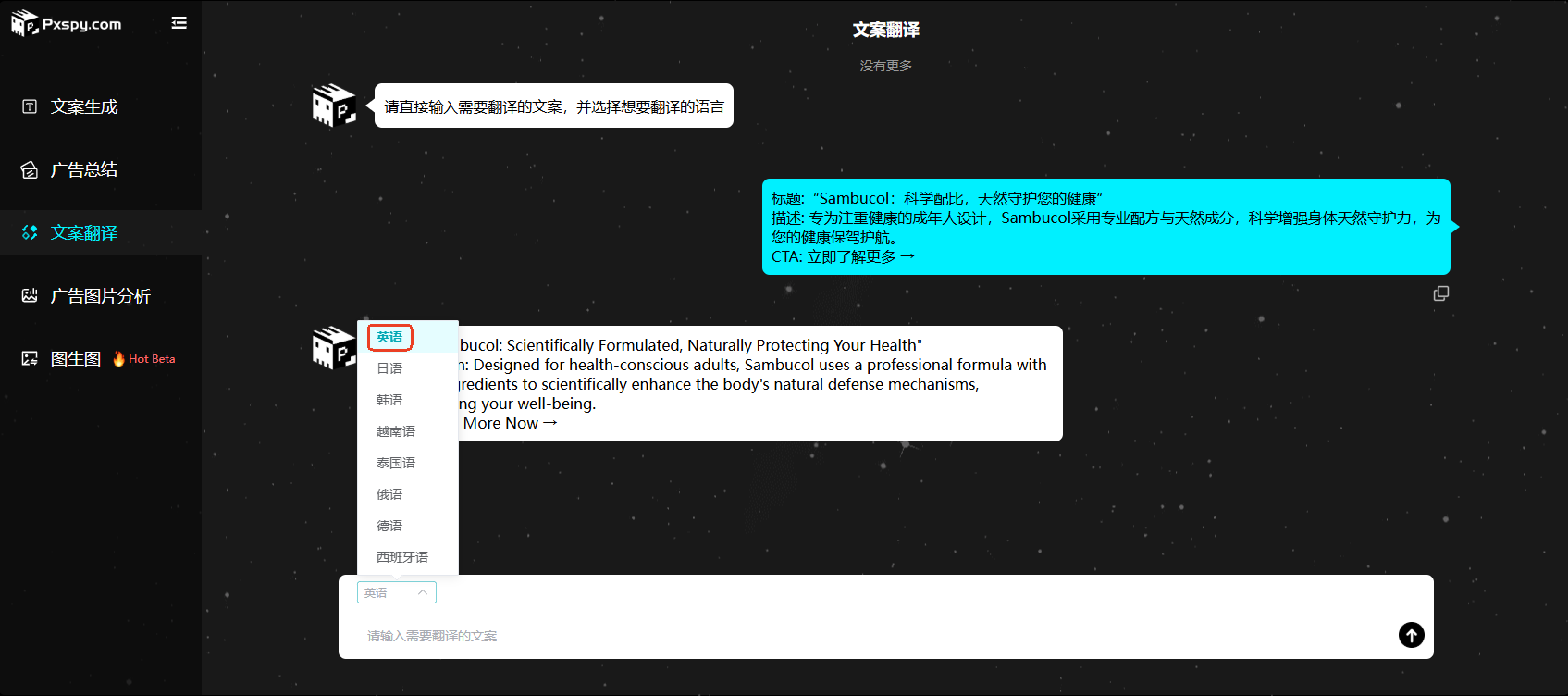Image resolution: width=1568 pixels, height=696 pixels.
Task: Choose 德语 in the language list
Action: [x=408, y=526]
